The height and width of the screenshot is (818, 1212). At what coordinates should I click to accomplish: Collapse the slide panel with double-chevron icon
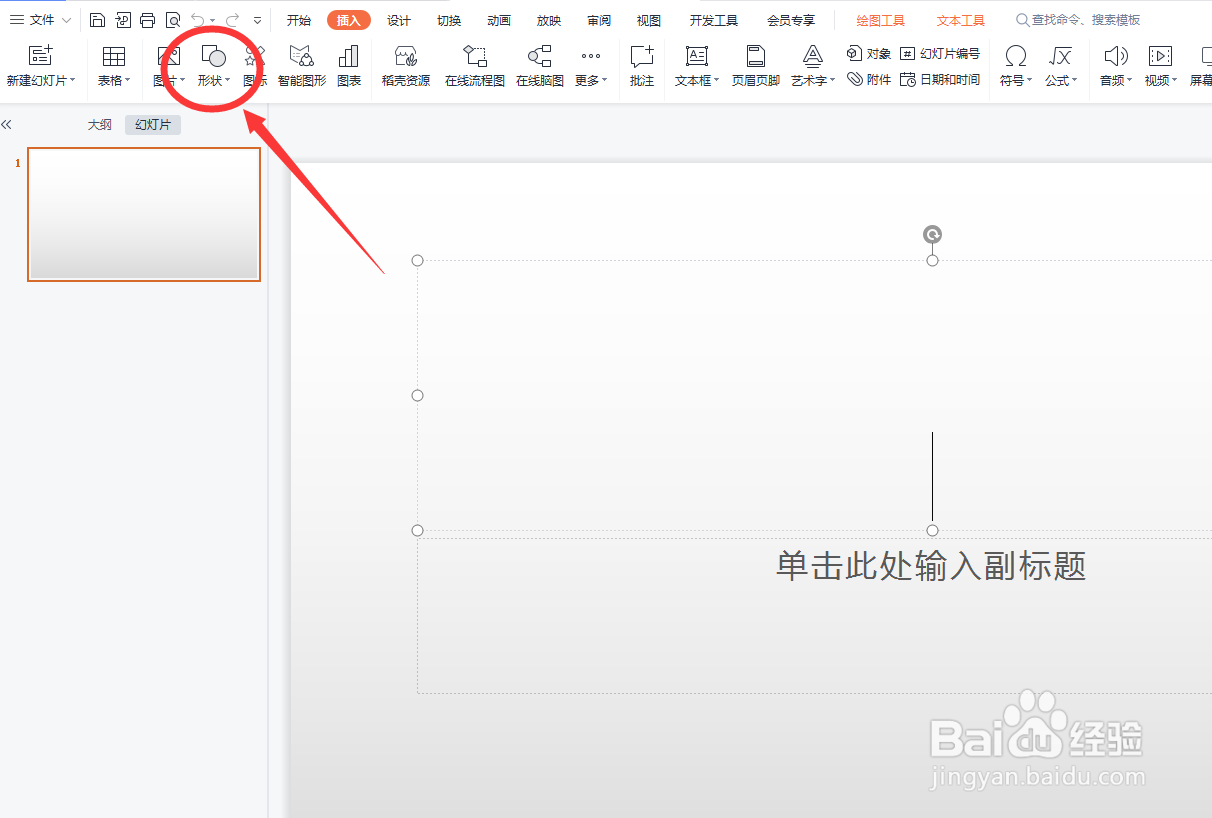coord(6,125)
